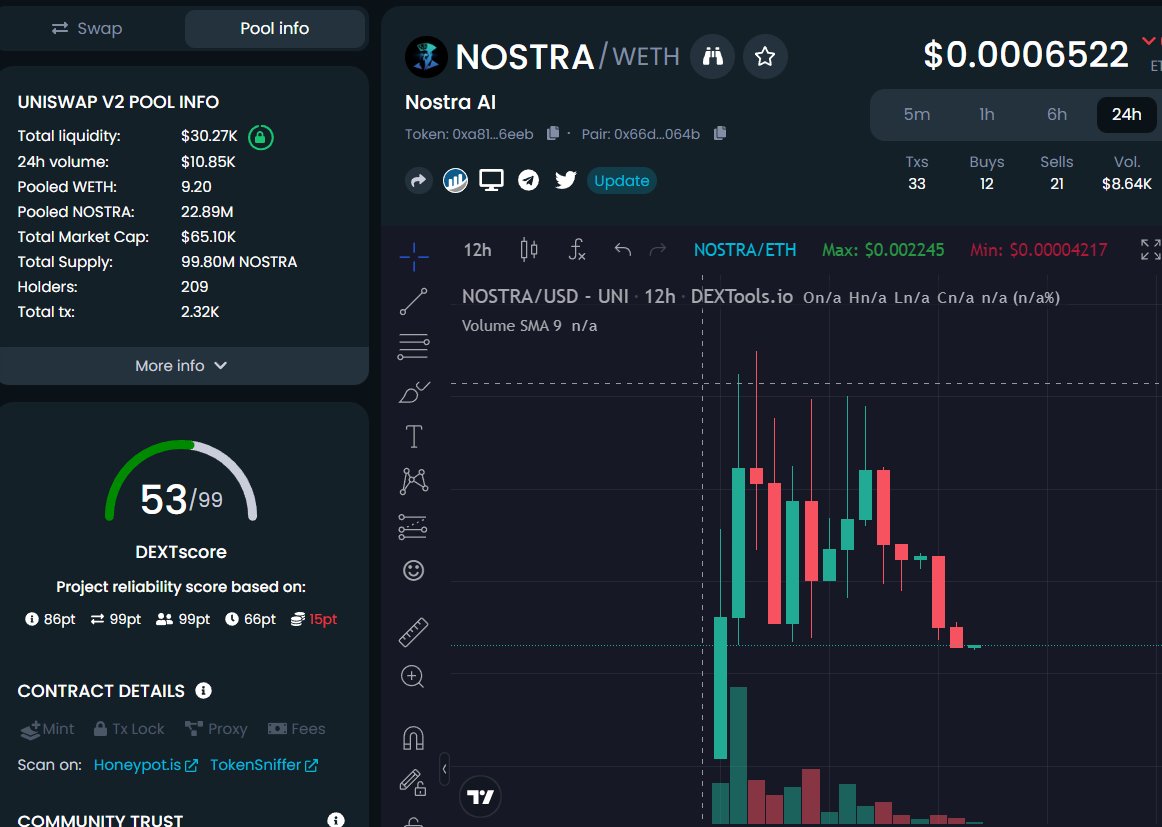Screen dimensions: 1162x827
Task: Toggle fullscreen chart mode
Action: tap(1150, 250)
